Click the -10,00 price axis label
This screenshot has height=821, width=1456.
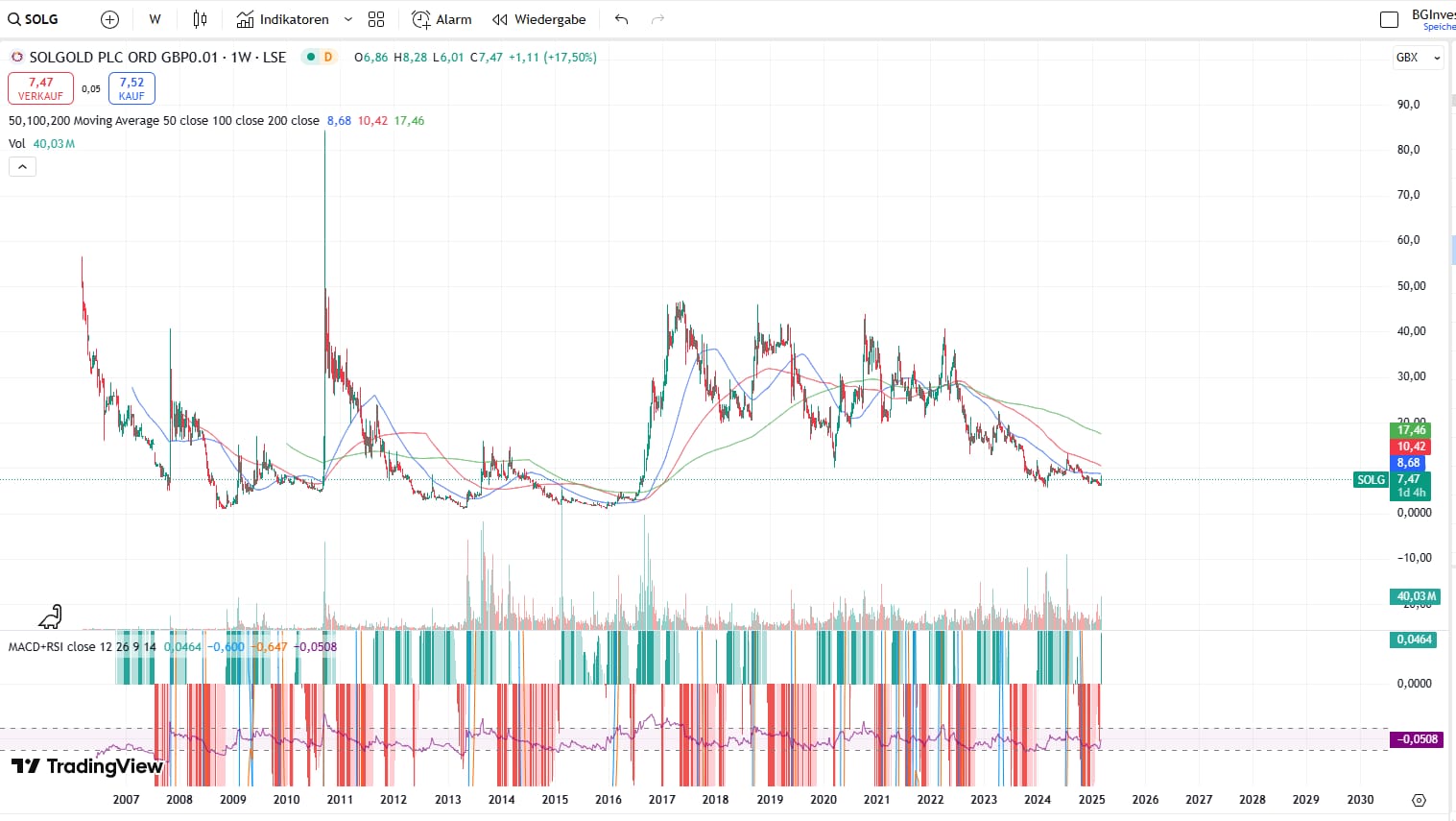1413,558
